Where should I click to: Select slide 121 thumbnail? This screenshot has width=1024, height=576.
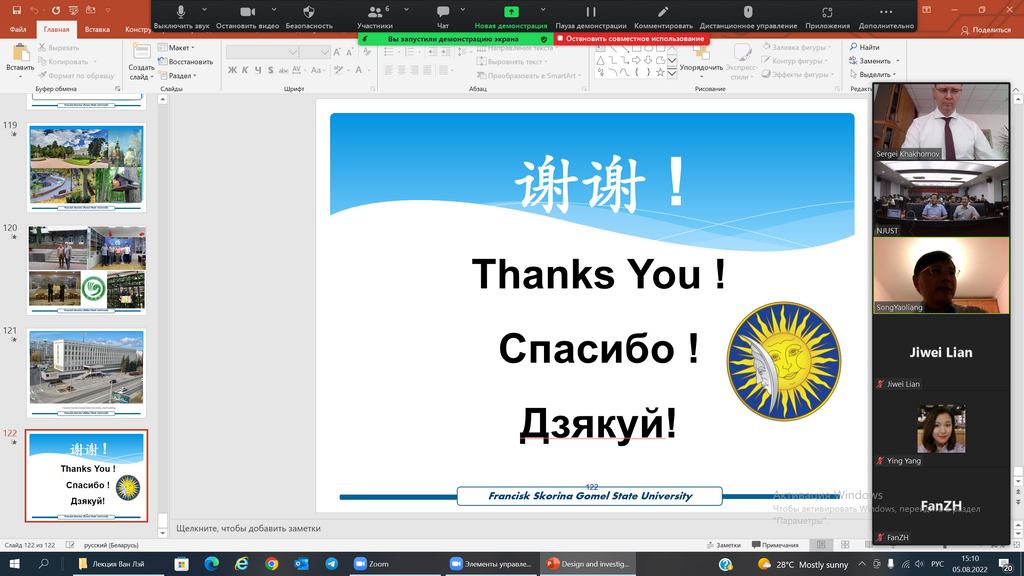pos(86,373)
